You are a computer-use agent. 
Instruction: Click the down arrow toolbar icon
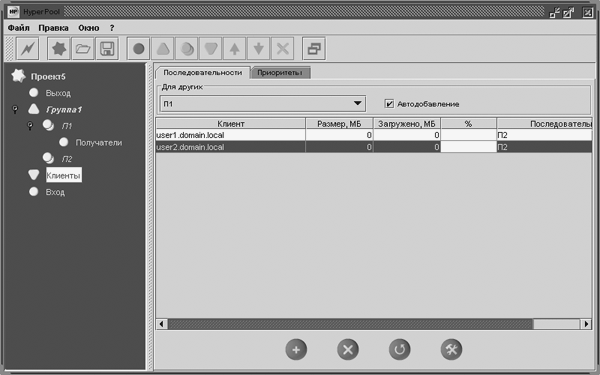259,49
